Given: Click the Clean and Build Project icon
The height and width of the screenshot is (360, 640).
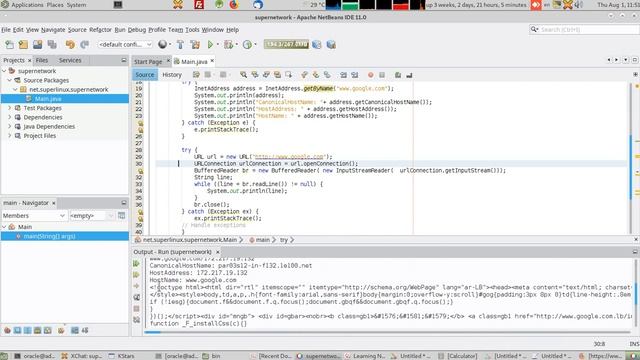Looking at the screenshot, I should tap(195, 44).
